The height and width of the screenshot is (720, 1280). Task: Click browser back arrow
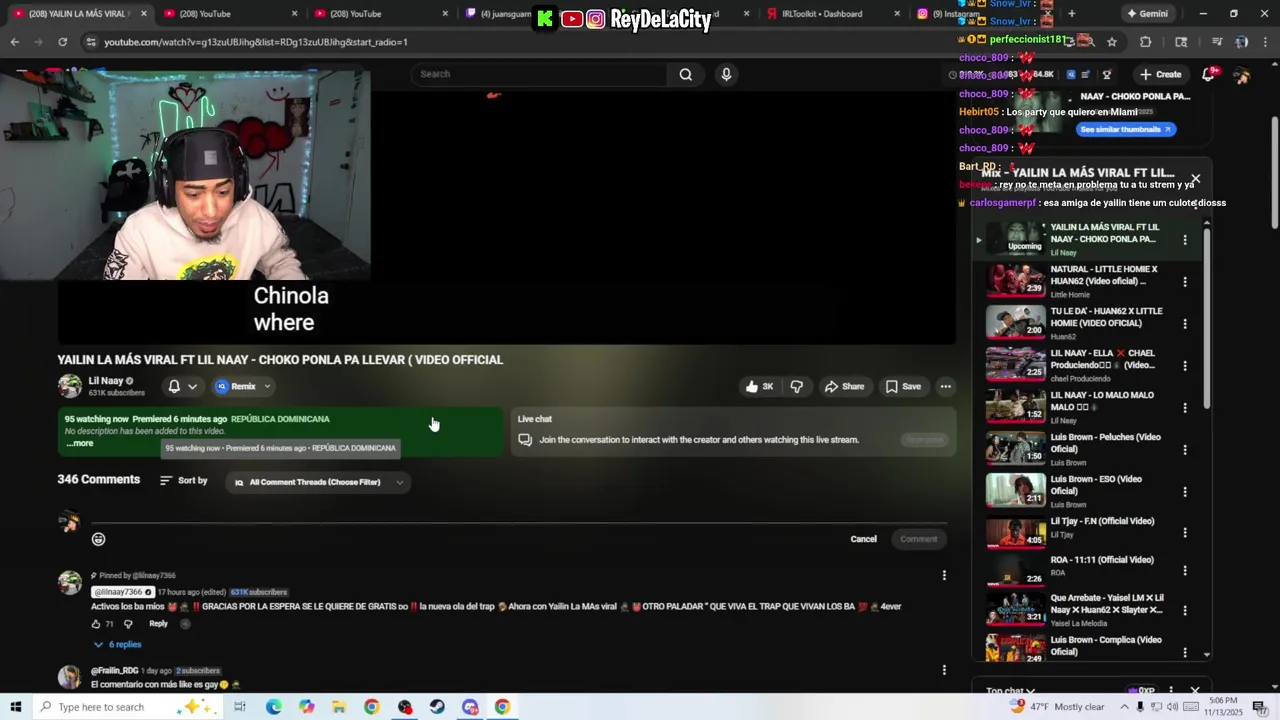click(x=14, y=42)
